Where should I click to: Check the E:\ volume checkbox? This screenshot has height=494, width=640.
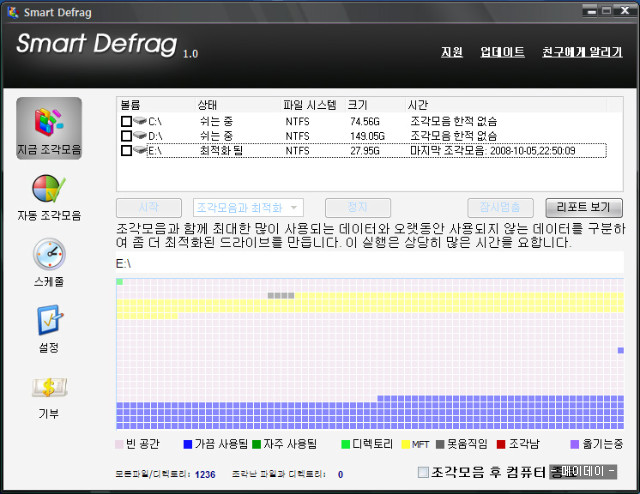(127, 150)
